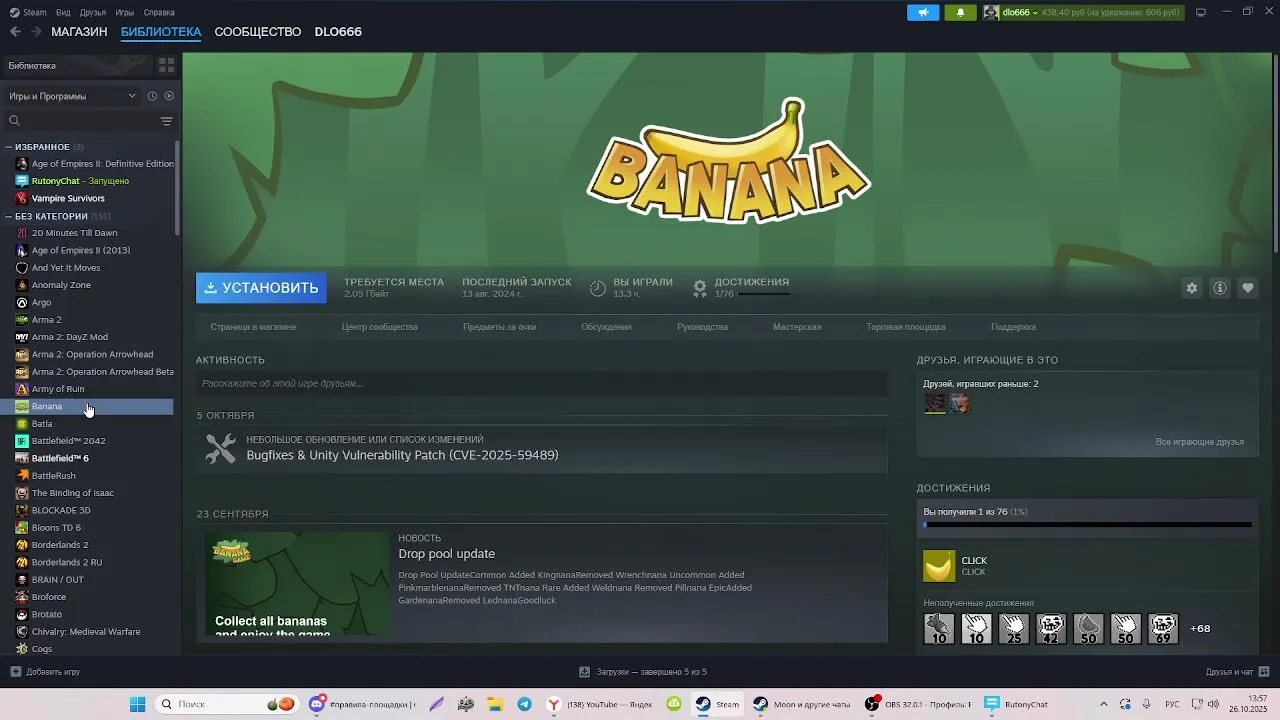Open Торговая площадка link
The width and height of the screenshot is (1280, 720).
tap(906, 327)
